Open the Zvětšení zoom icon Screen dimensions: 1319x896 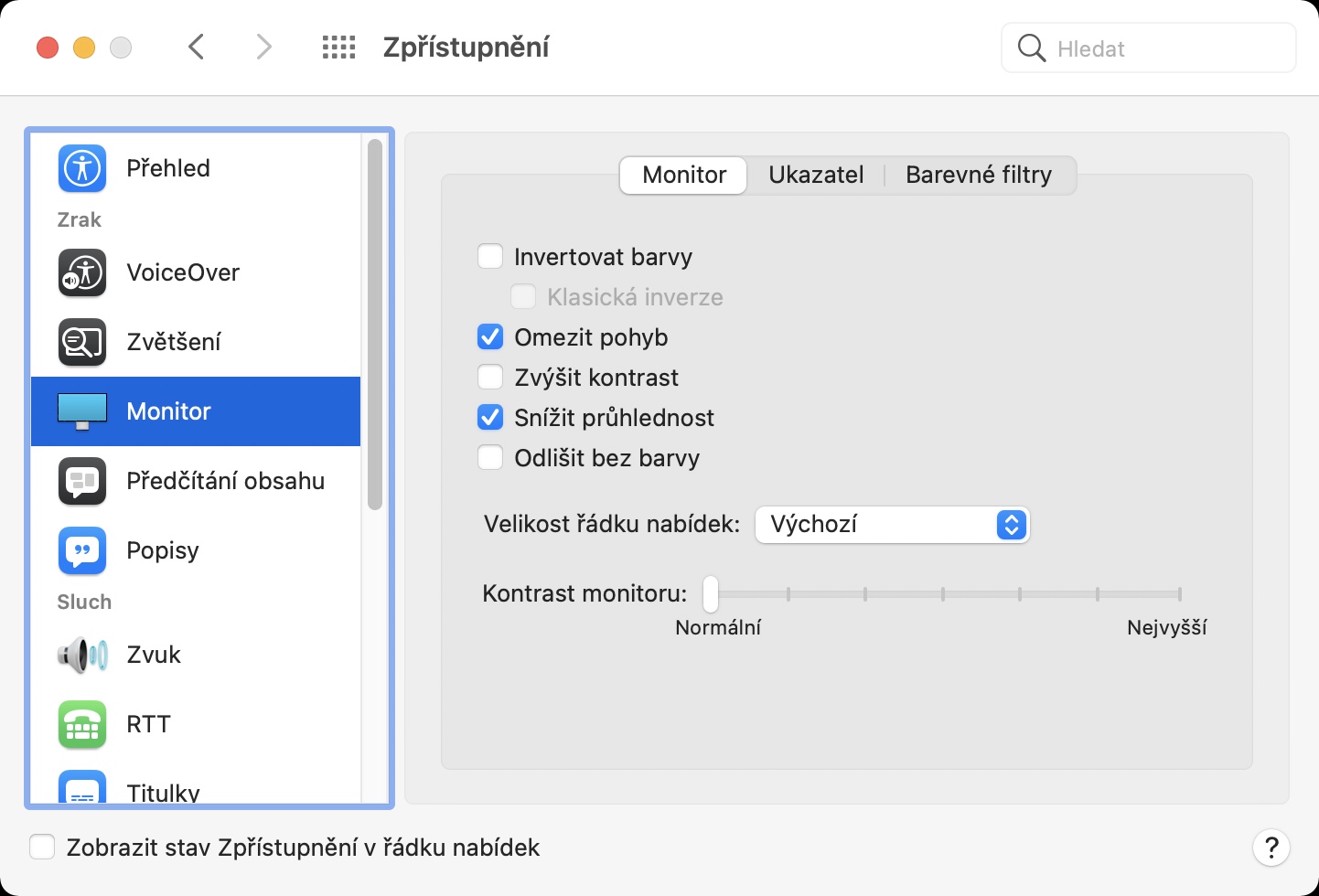click(82, 342)
